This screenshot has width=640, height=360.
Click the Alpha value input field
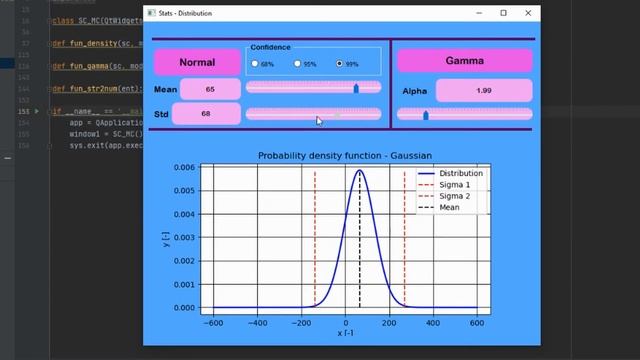[484, 90]
